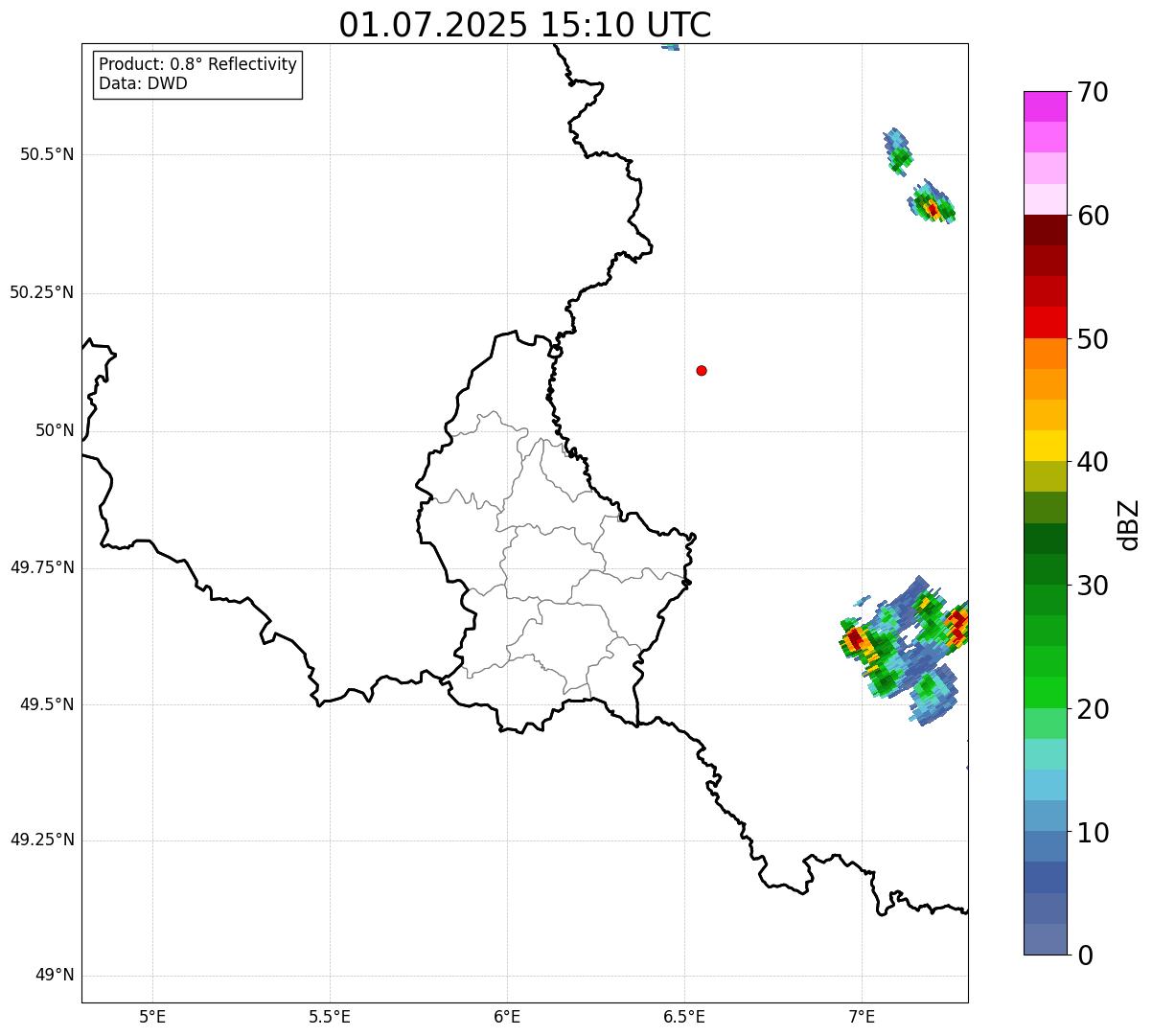Screen dimensions: 1152x1036
Task: Click the small radar echo near 50.5°N
Action: click(898, 151)
